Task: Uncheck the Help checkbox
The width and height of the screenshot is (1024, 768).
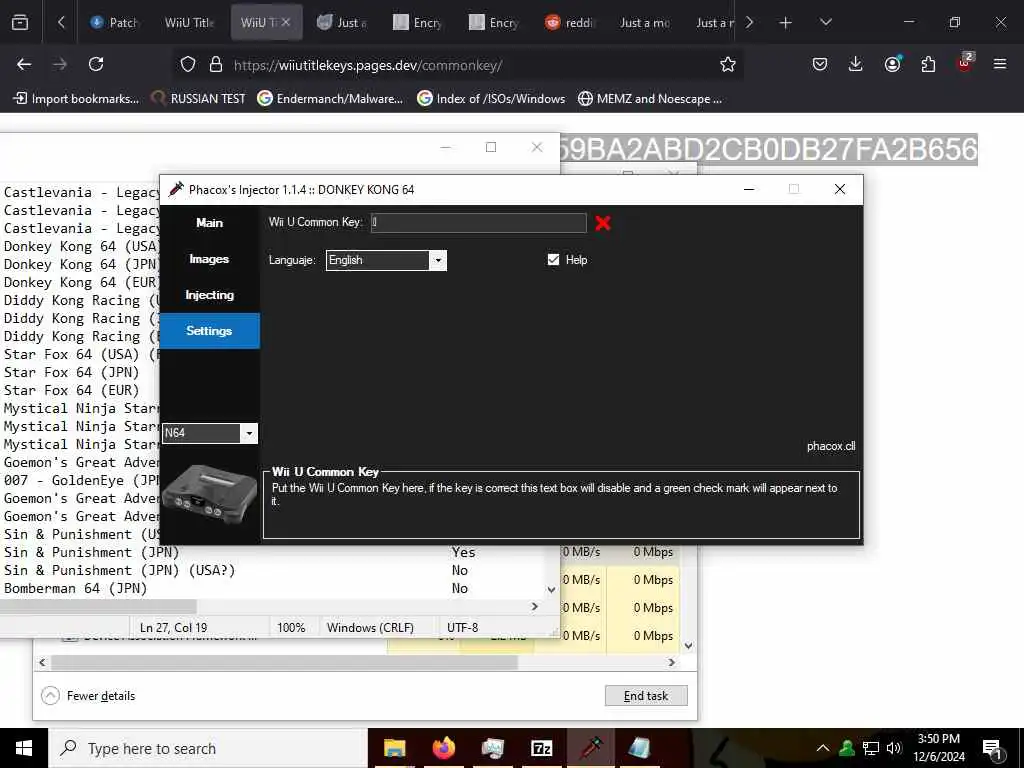Action: click(x=553, y=260)
